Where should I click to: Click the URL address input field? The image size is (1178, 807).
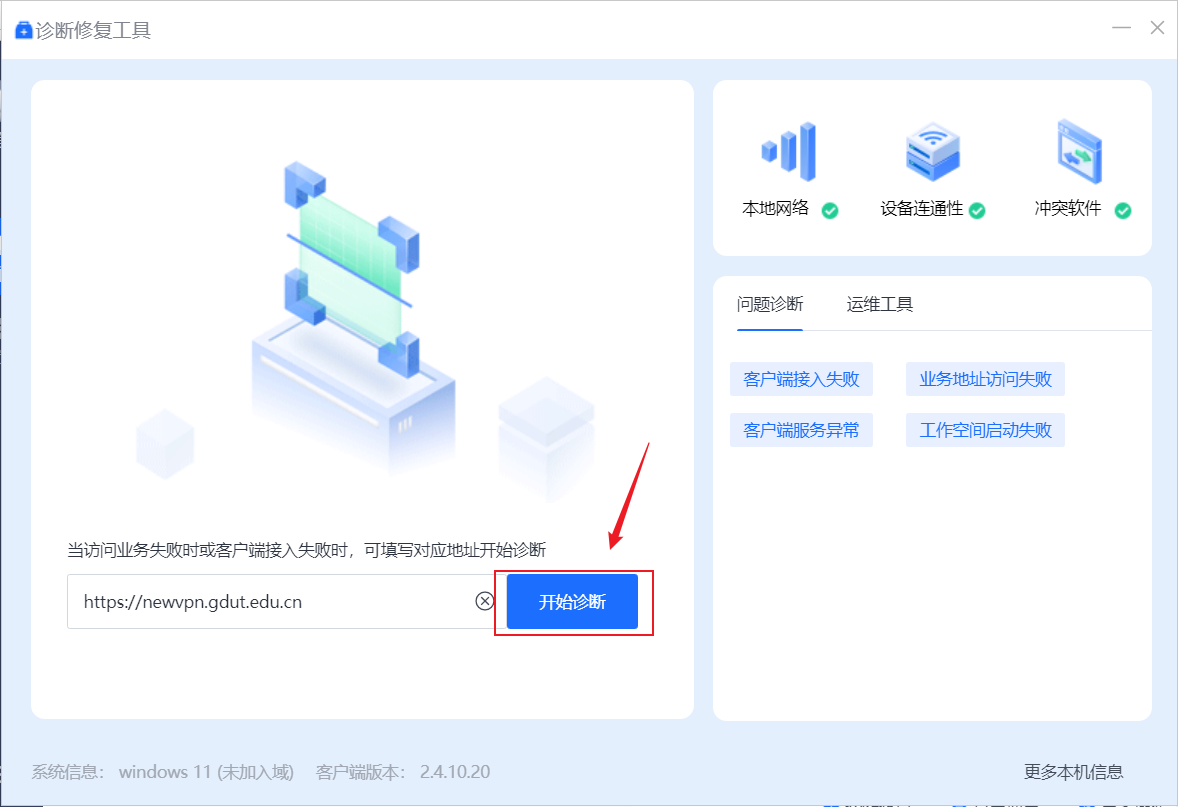point(270,601)
